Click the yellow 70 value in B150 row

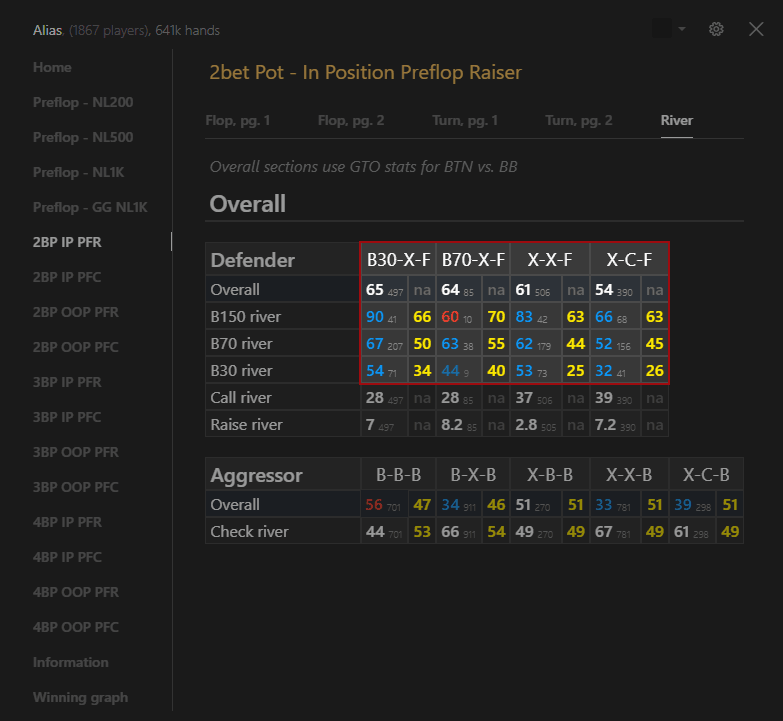pyautogui.click(x=496, y=317)
